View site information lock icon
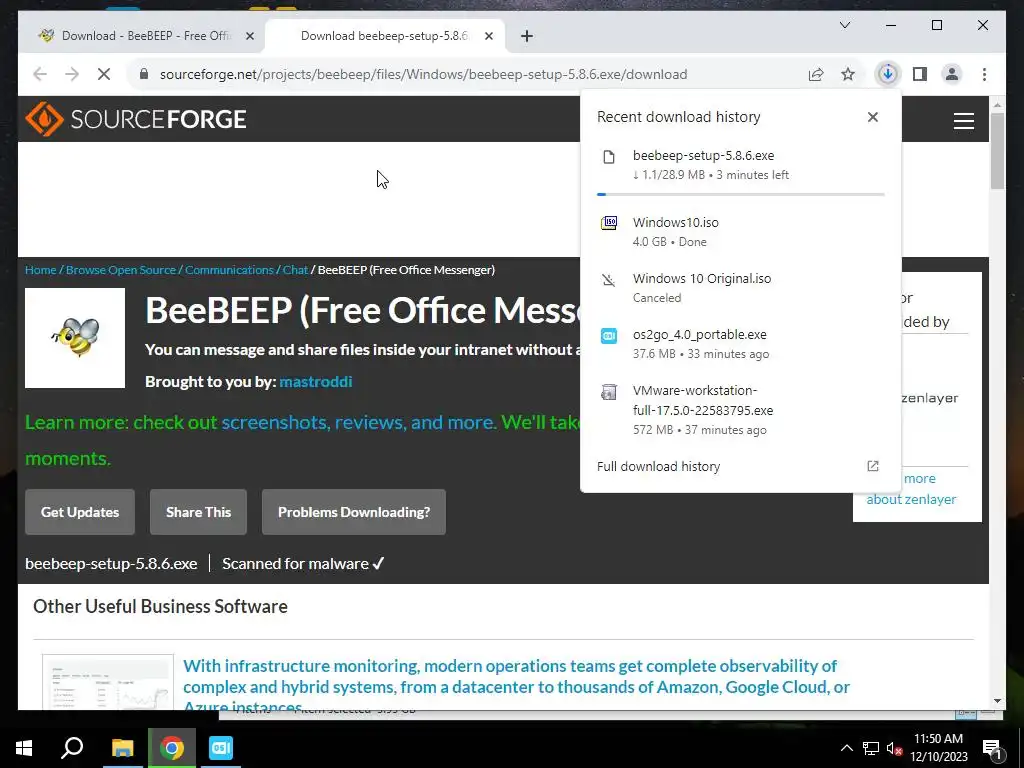 coord(144,74)
